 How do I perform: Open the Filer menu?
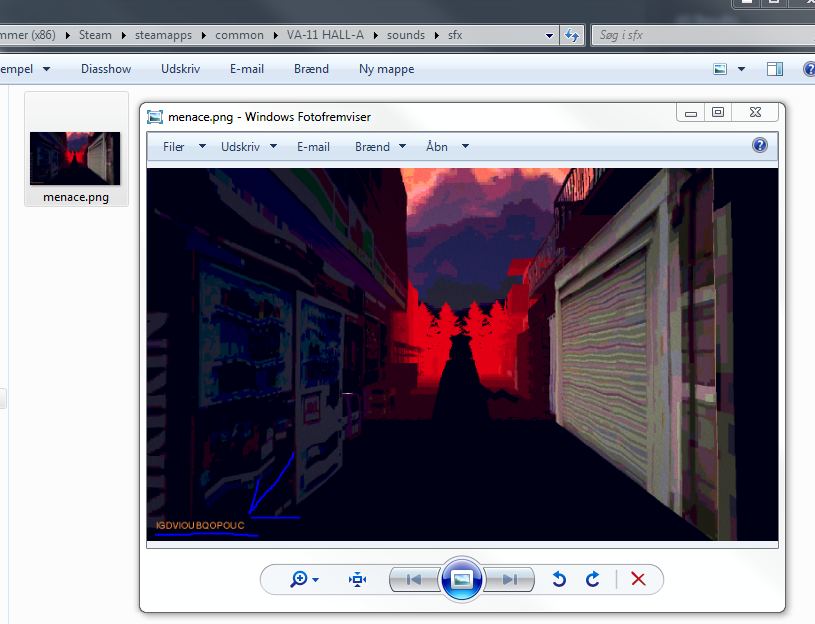tap(183, 146)
